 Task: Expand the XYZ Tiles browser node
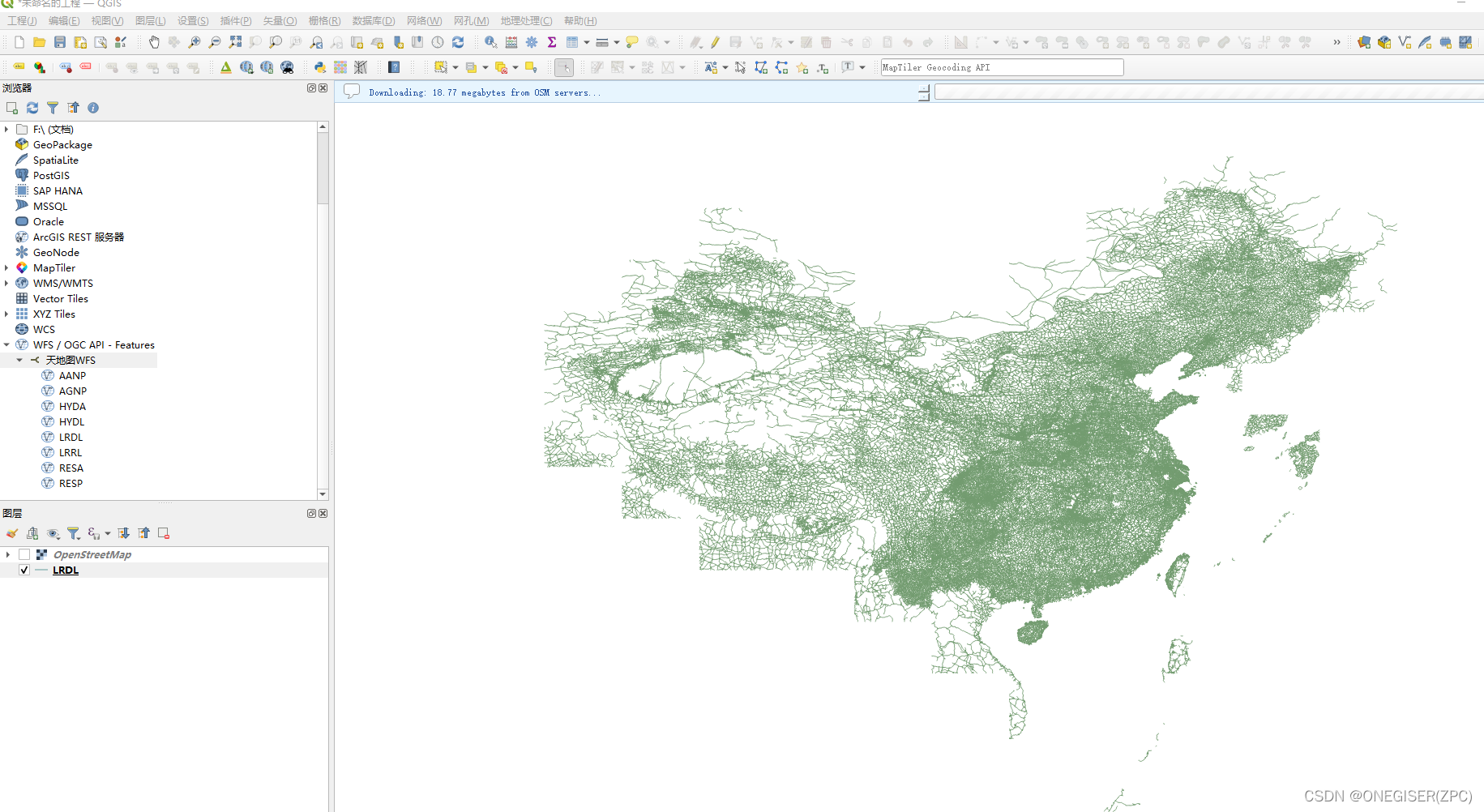click(6, 314)
